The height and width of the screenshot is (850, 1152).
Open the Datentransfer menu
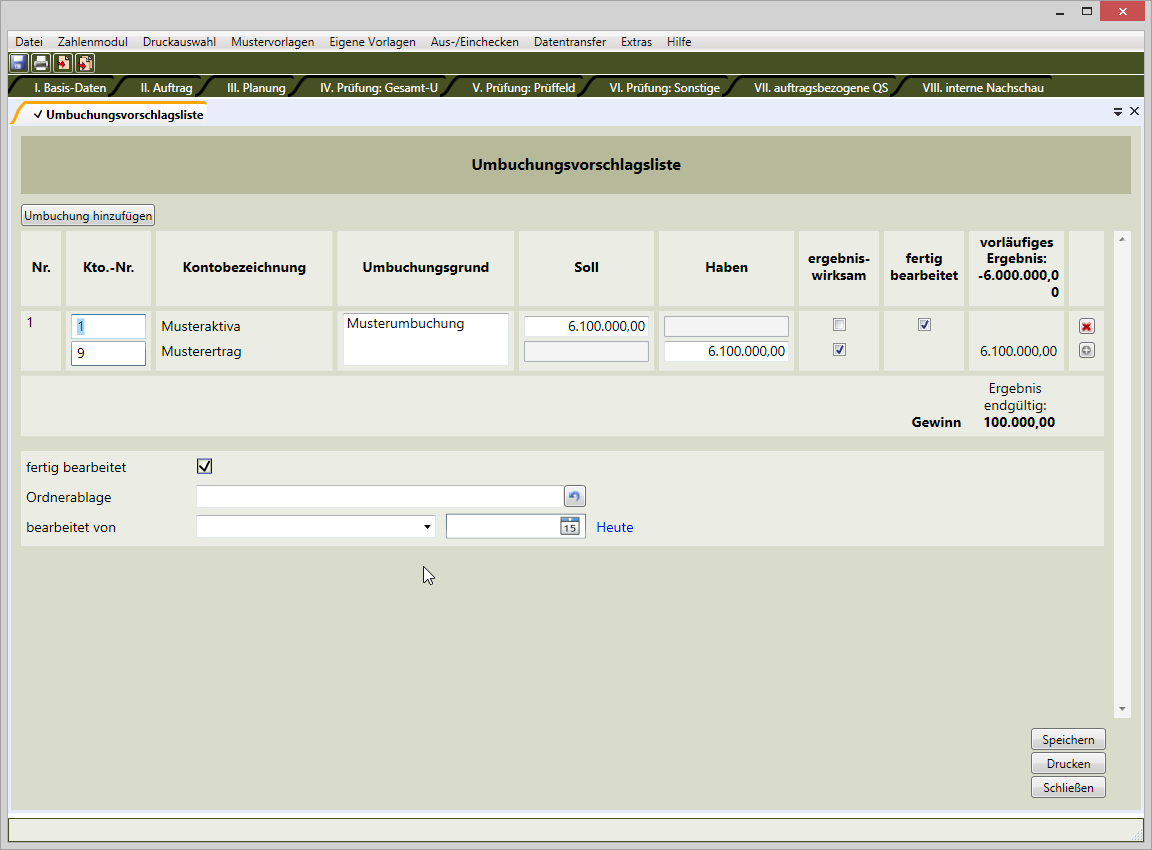tap(569, 42)
